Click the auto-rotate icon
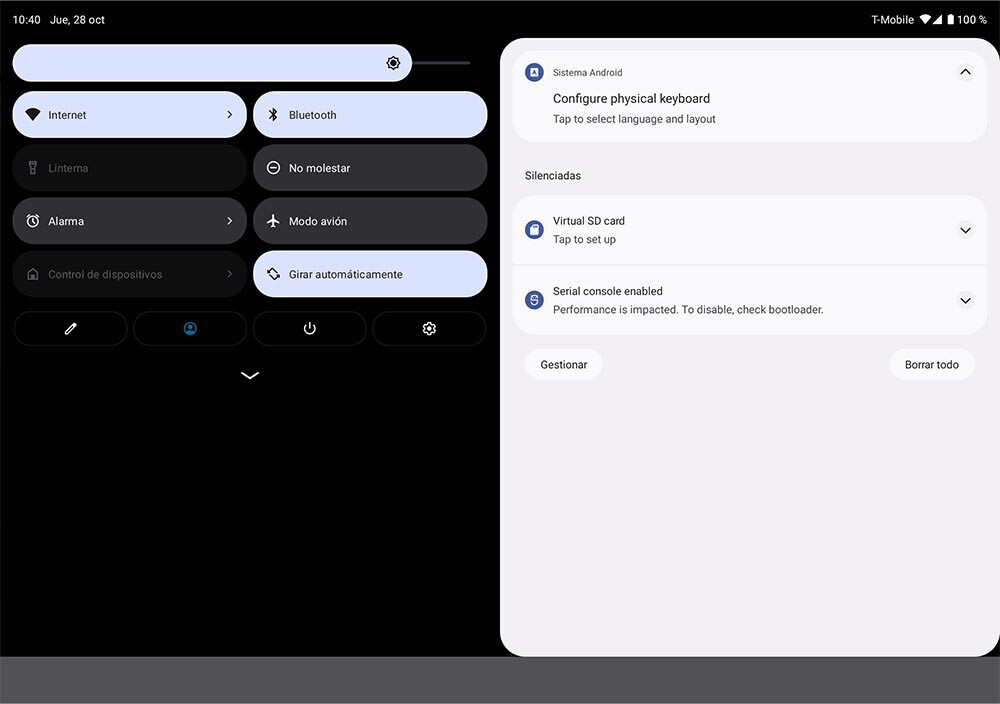 pyautogui.click(x=273, y=274)
